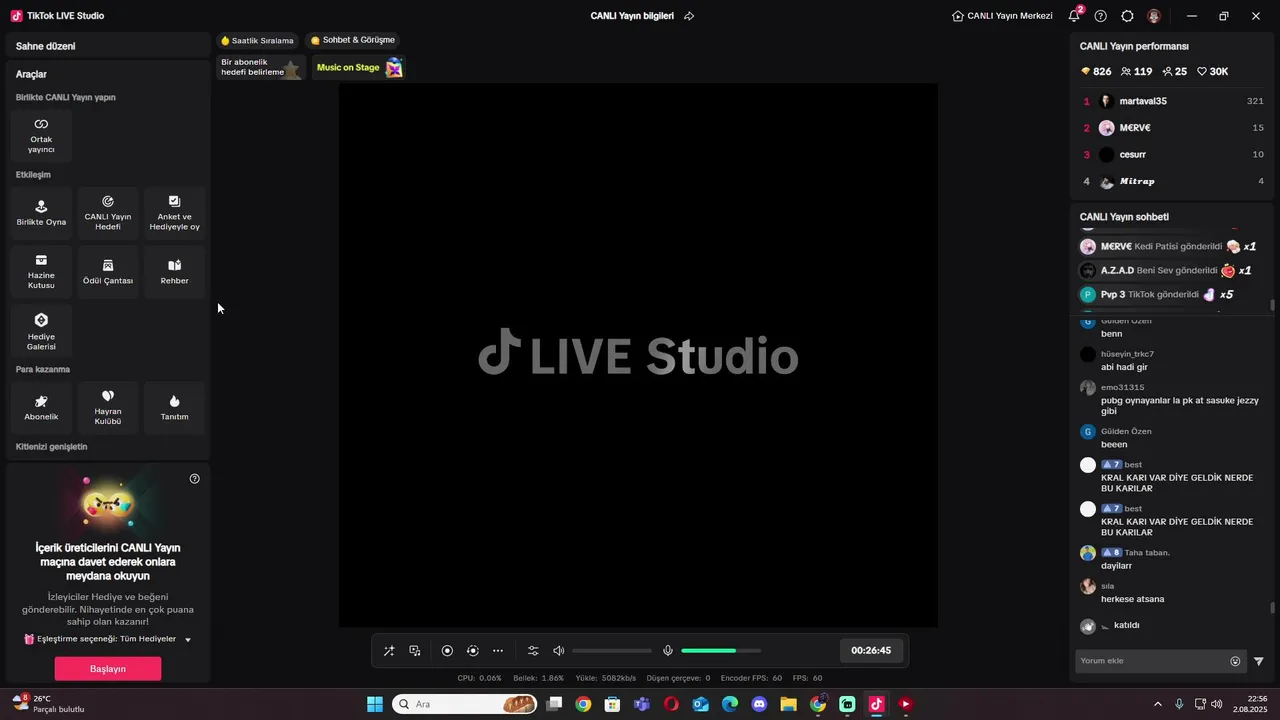Screen dimensions: 1280x720
Task: Open the Abonelik monetization tool
Action: click(41, 407)
